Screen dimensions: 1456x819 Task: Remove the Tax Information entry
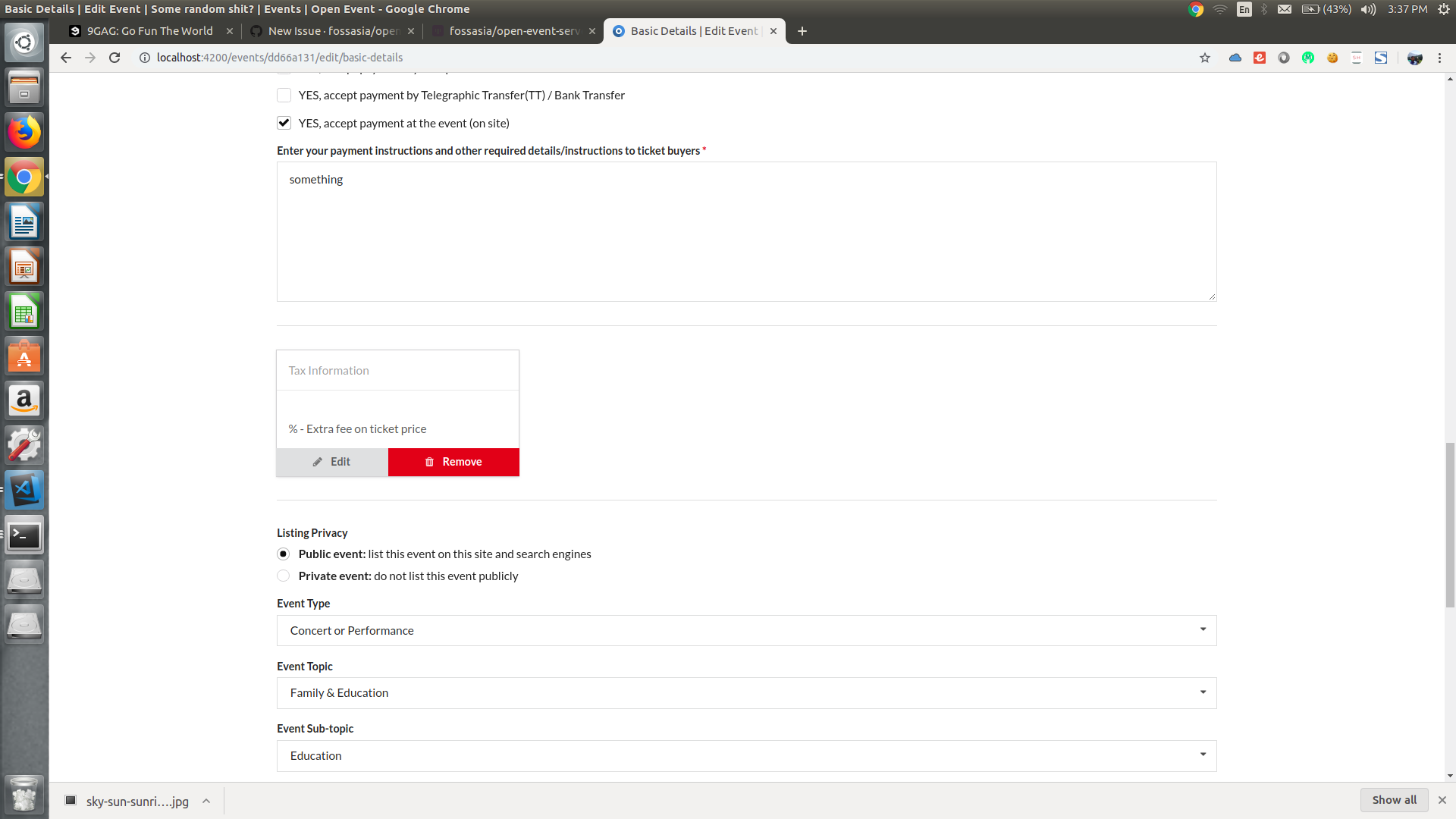coord(453,462)
